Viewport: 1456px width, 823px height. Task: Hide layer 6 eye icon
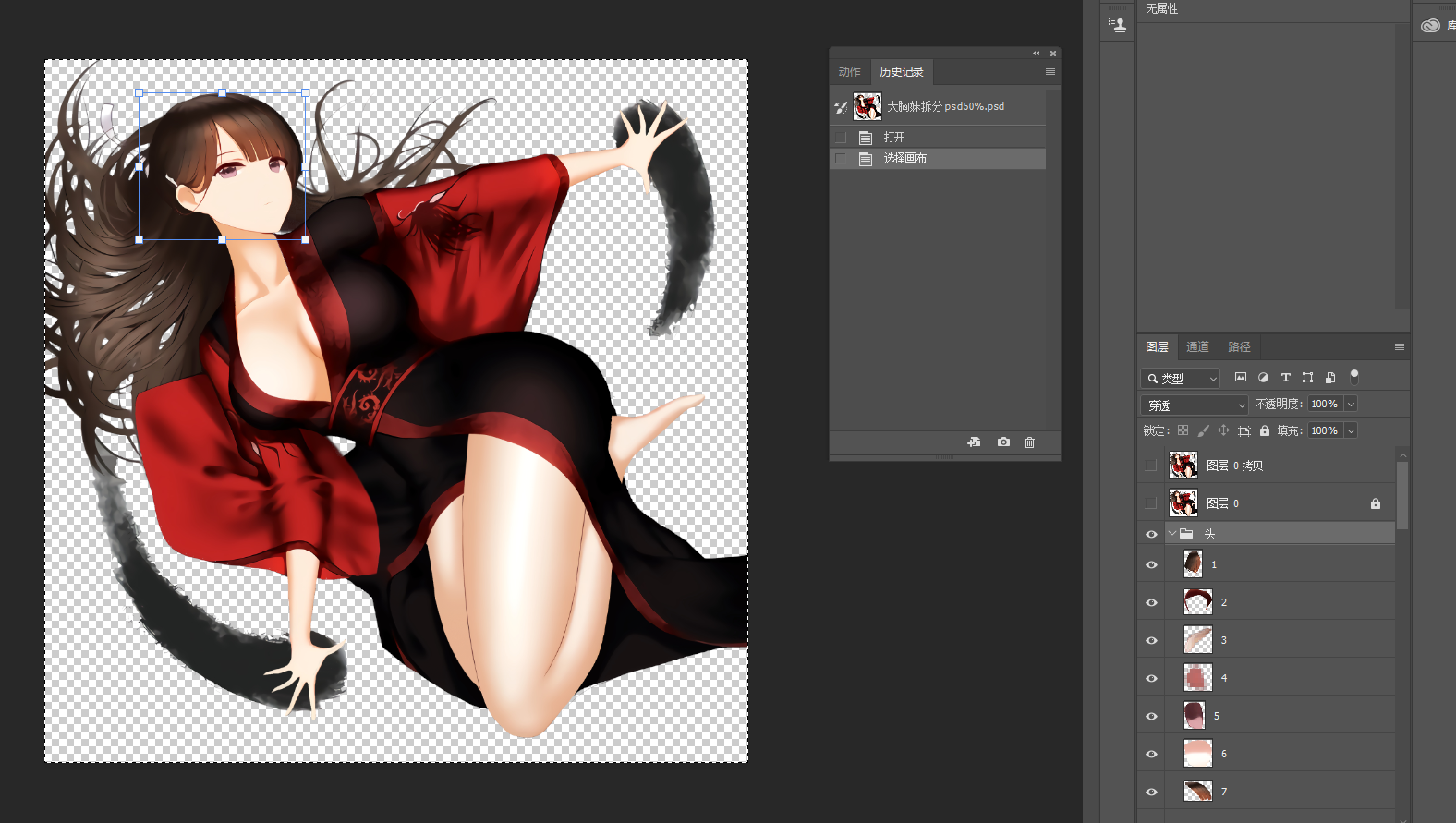coord(1151,754)
